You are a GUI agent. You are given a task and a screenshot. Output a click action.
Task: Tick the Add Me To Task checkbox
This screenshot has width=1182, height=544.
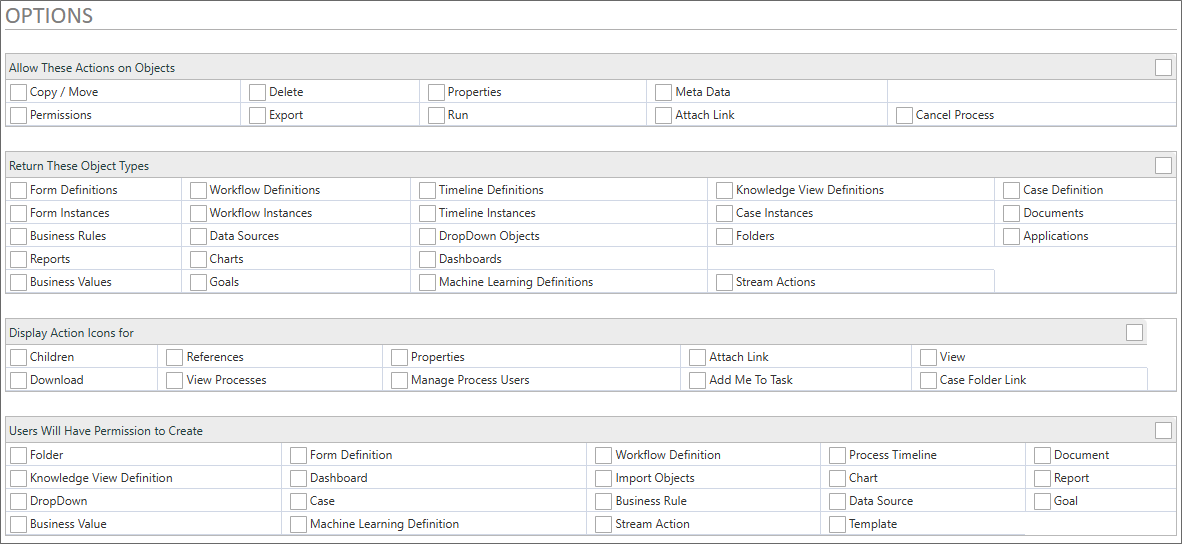pyautogui.click(x=698, y=380)
